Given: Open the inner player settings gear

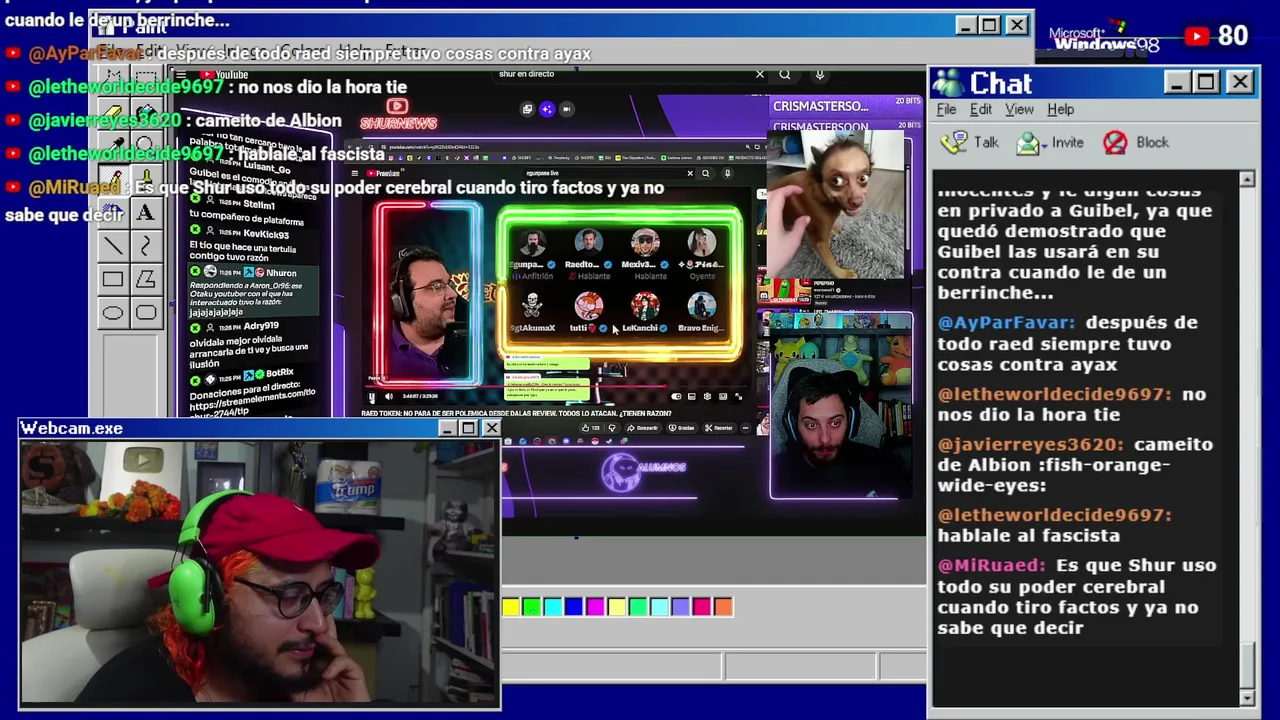Looking at the screenshot, I should [x=707, y=396].
